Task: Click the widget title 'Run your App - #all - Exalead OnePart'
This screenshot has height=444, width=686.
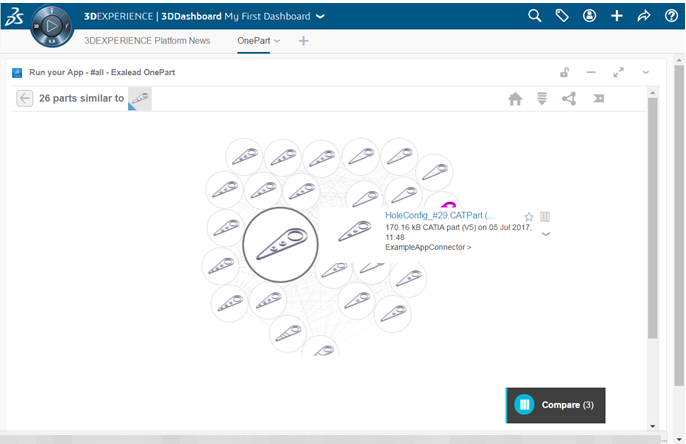Action: point(102,73)
